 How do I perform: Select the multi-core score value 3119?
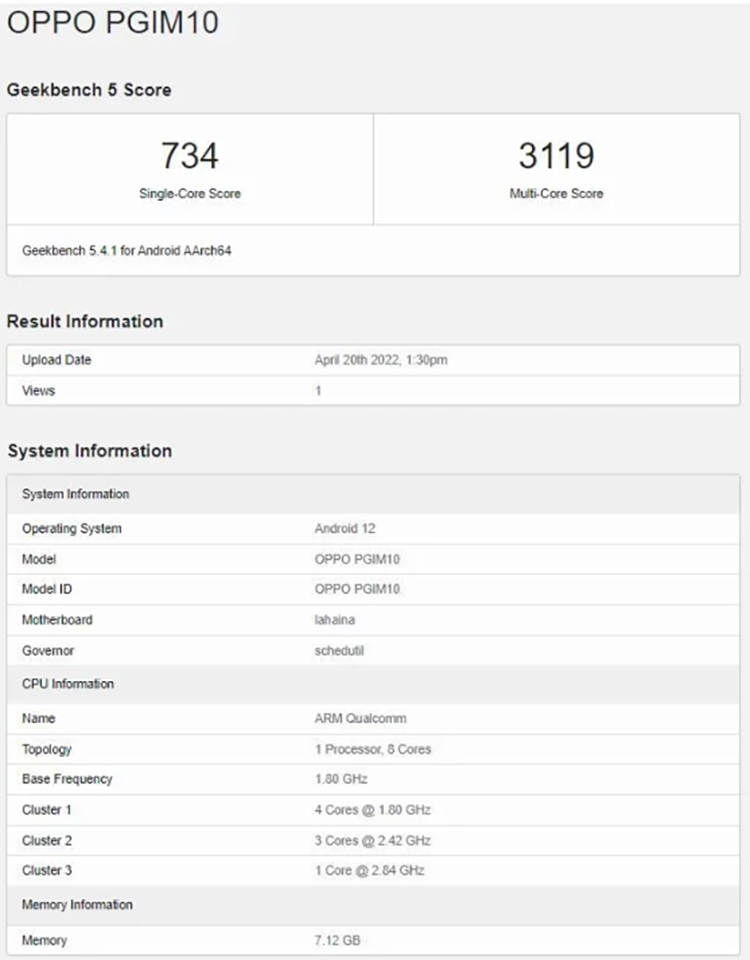[556, 156]
